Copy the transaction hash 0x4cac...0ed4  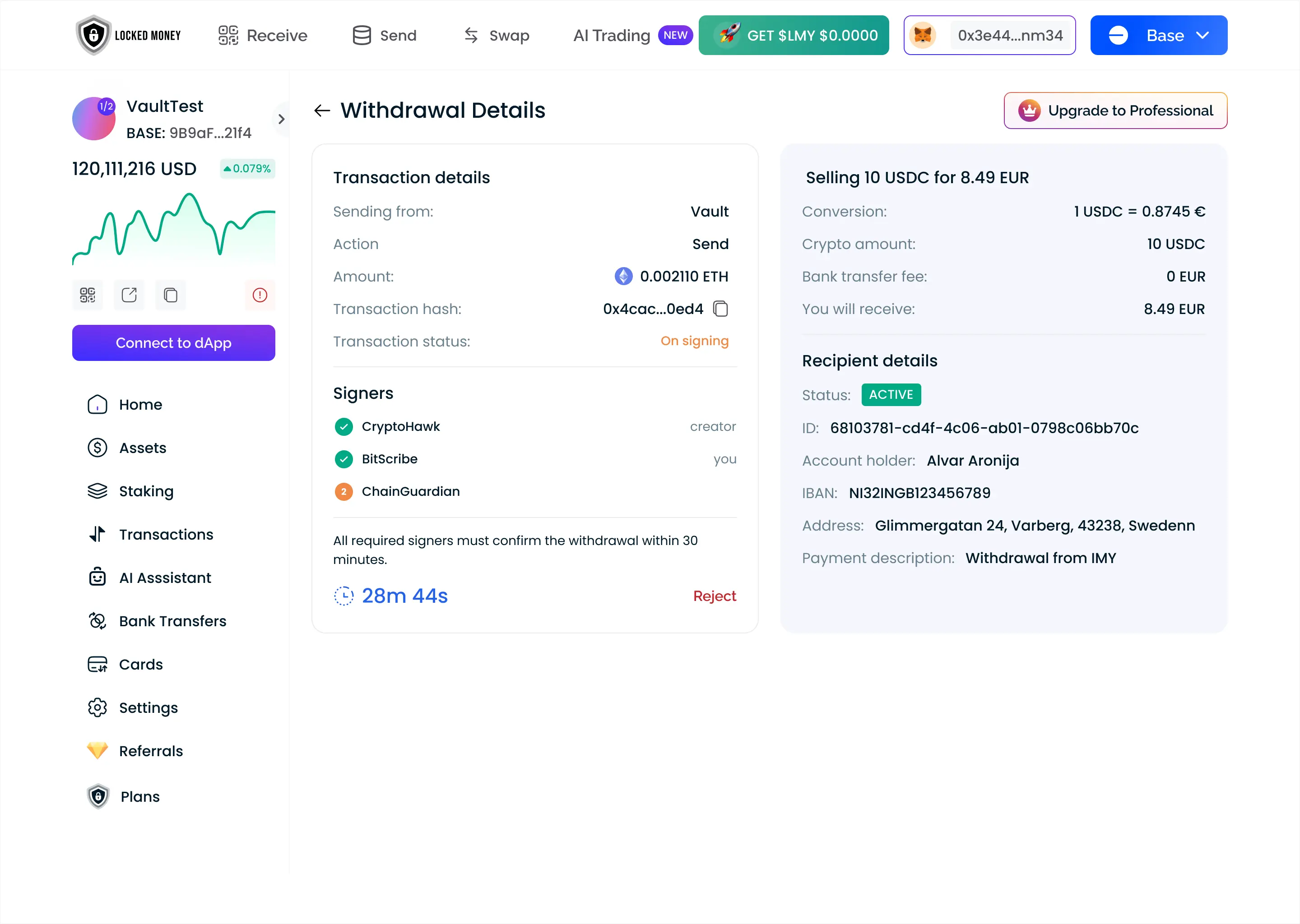click(x=720, y=309)
